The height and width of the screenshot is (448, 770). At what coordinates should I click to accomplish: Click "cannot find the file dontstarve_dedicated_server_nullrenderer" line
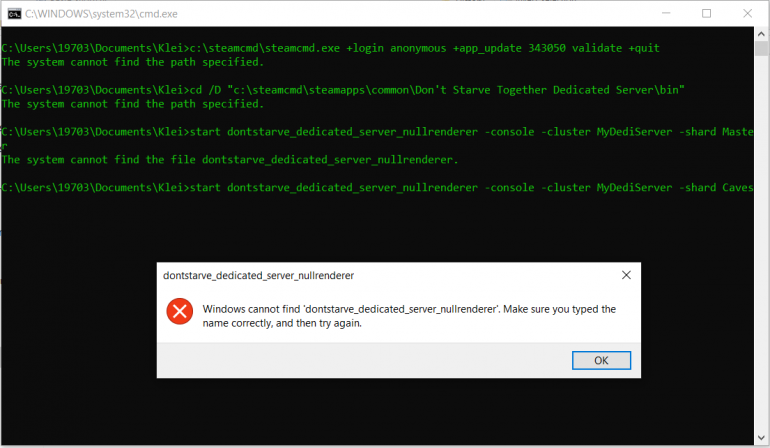coord(229,160)
